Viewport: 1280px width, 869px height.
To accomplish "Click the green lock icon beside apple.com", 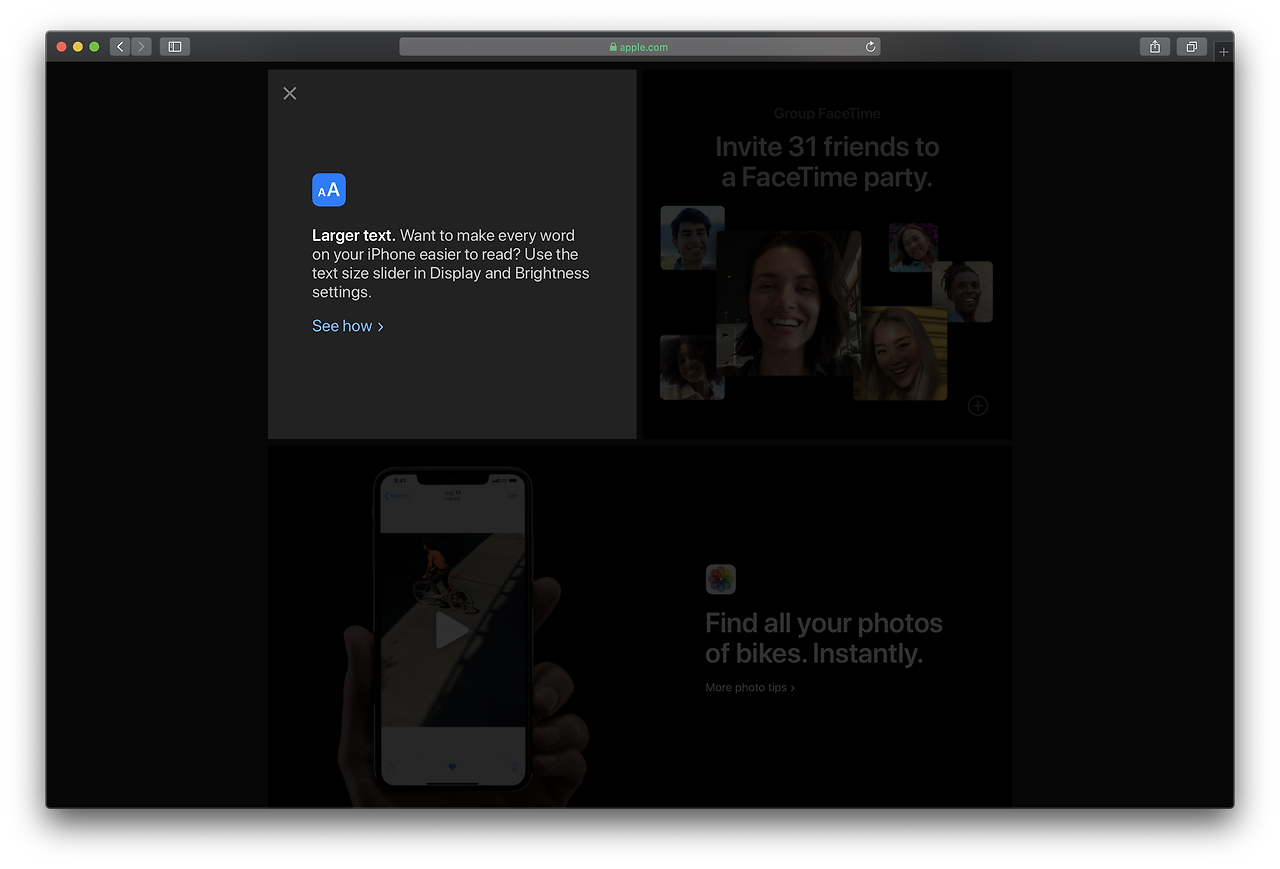I will point(613,47).
